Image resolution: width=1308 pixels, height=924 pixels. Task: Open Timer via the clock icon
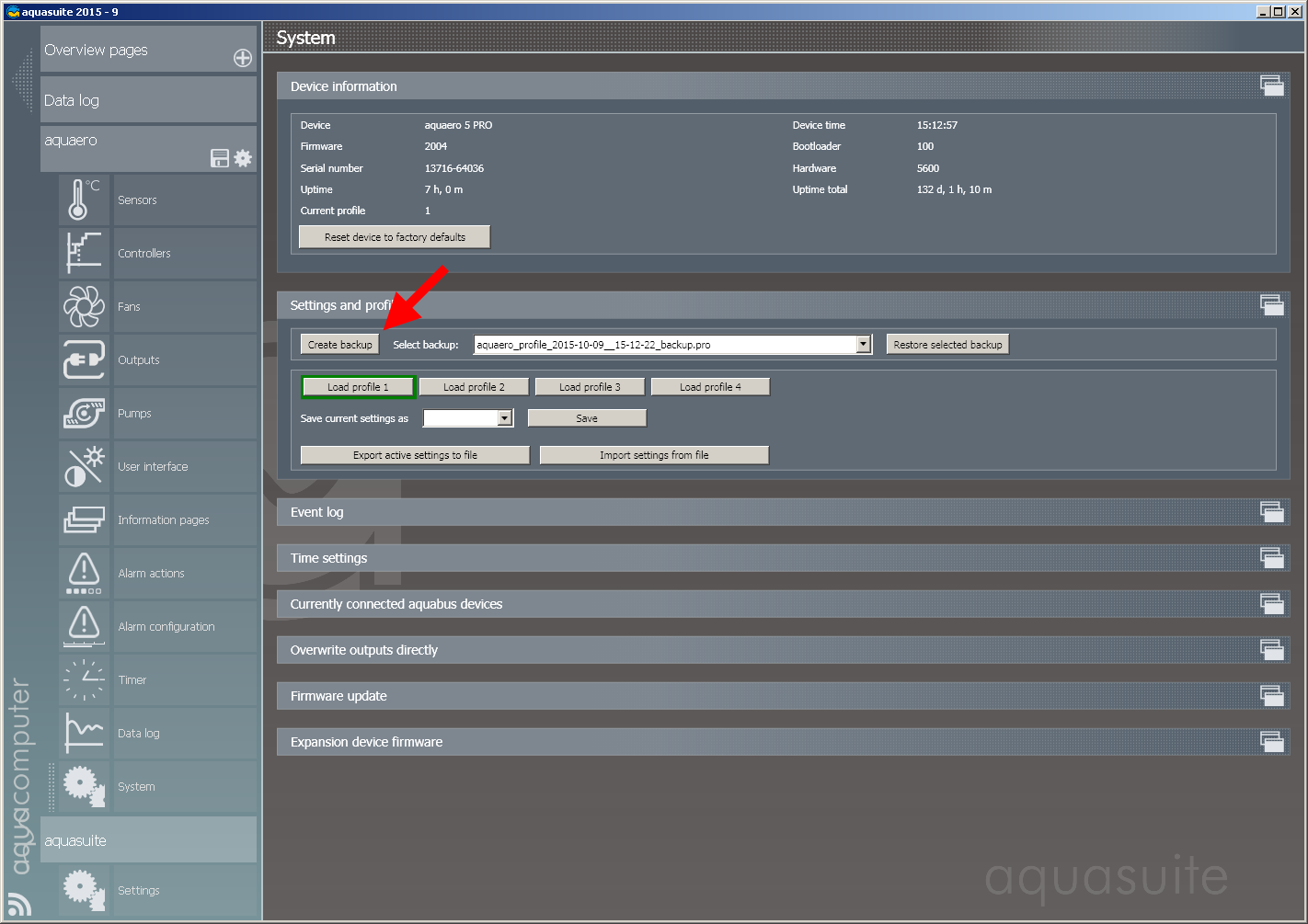(x=84, y=680)
